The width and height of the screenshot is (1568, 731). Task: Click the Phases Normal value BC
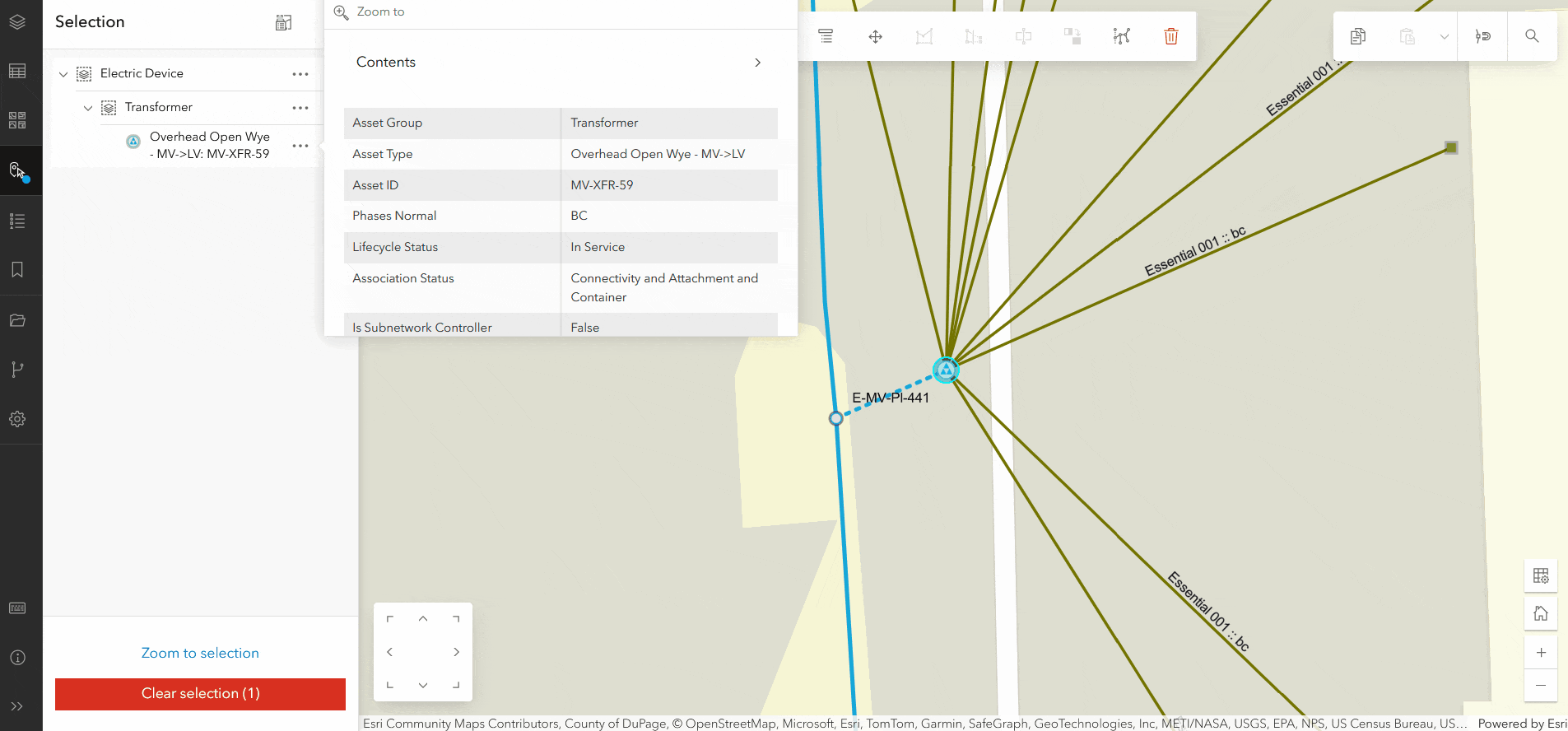(579, 216)
